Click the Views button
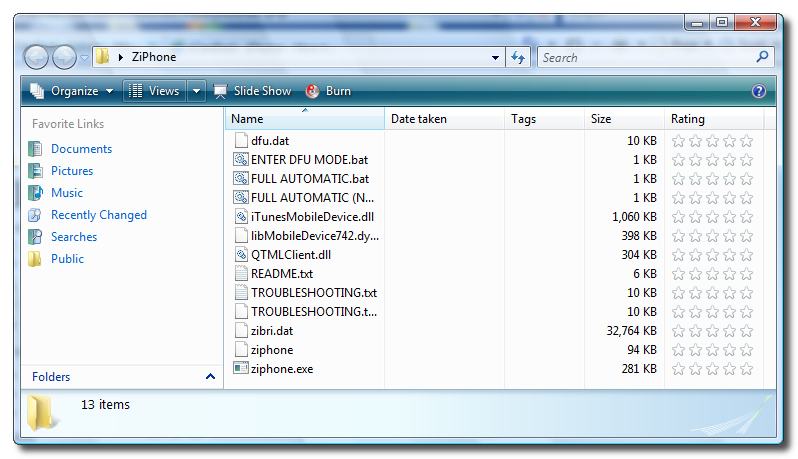 point(154,91)
